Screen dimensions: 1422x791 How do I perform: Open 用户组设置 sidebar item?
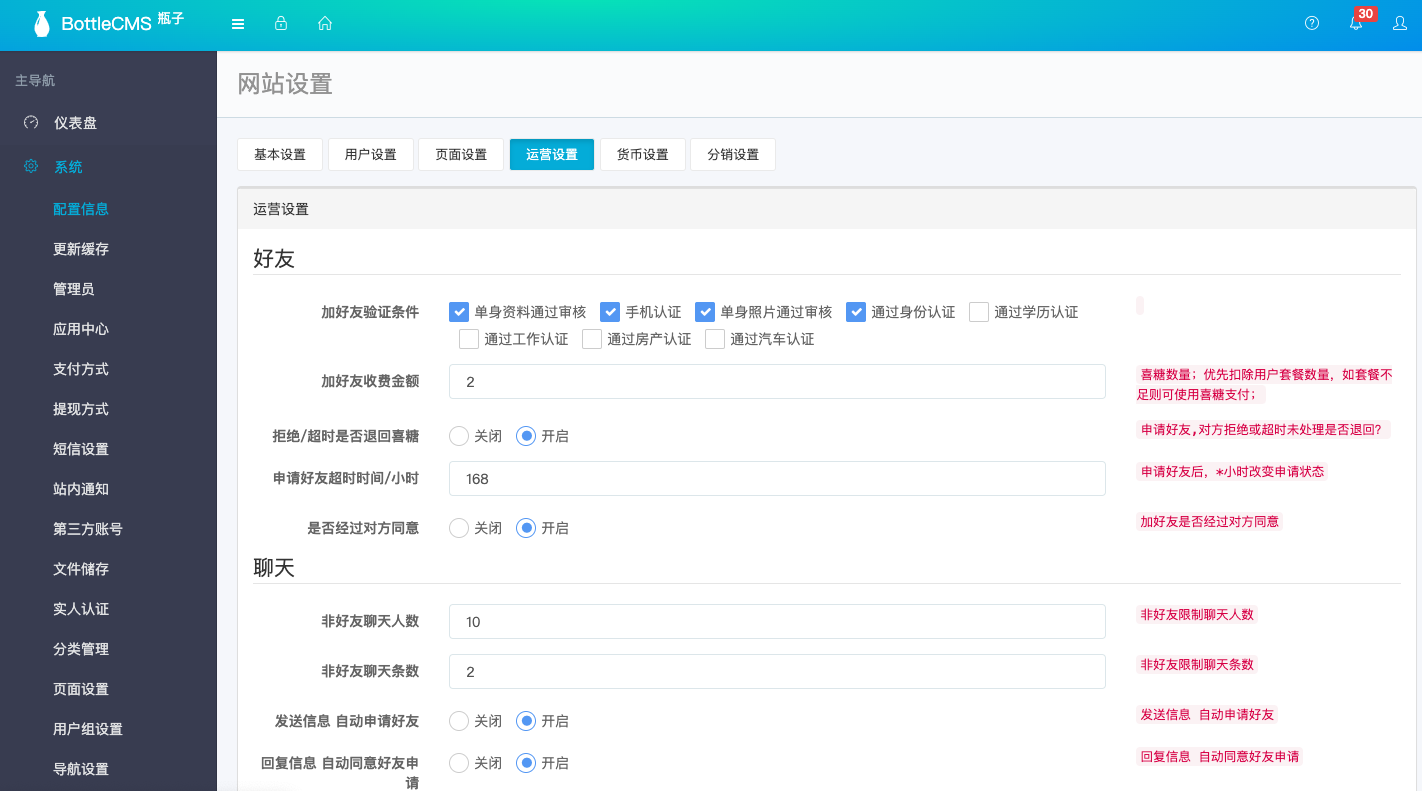click(x=88, y=729)
